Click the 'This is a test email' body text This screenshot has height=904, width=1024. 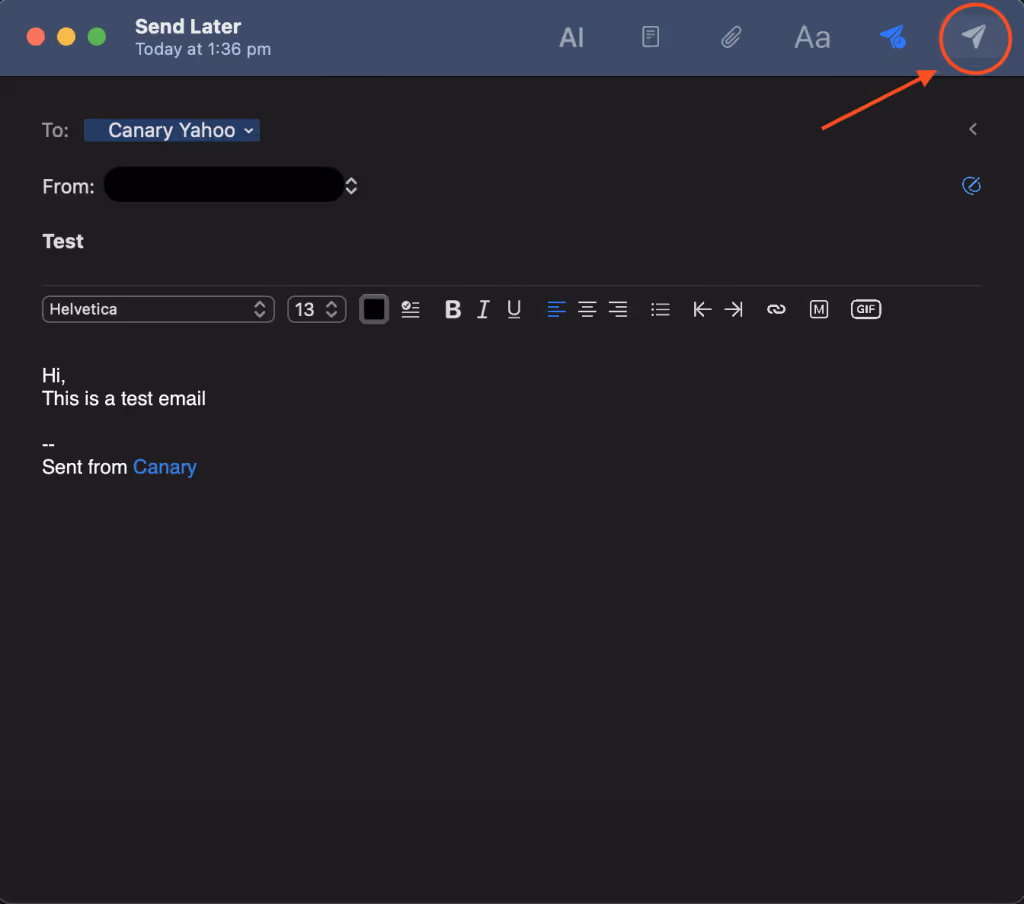pos(124,398)
